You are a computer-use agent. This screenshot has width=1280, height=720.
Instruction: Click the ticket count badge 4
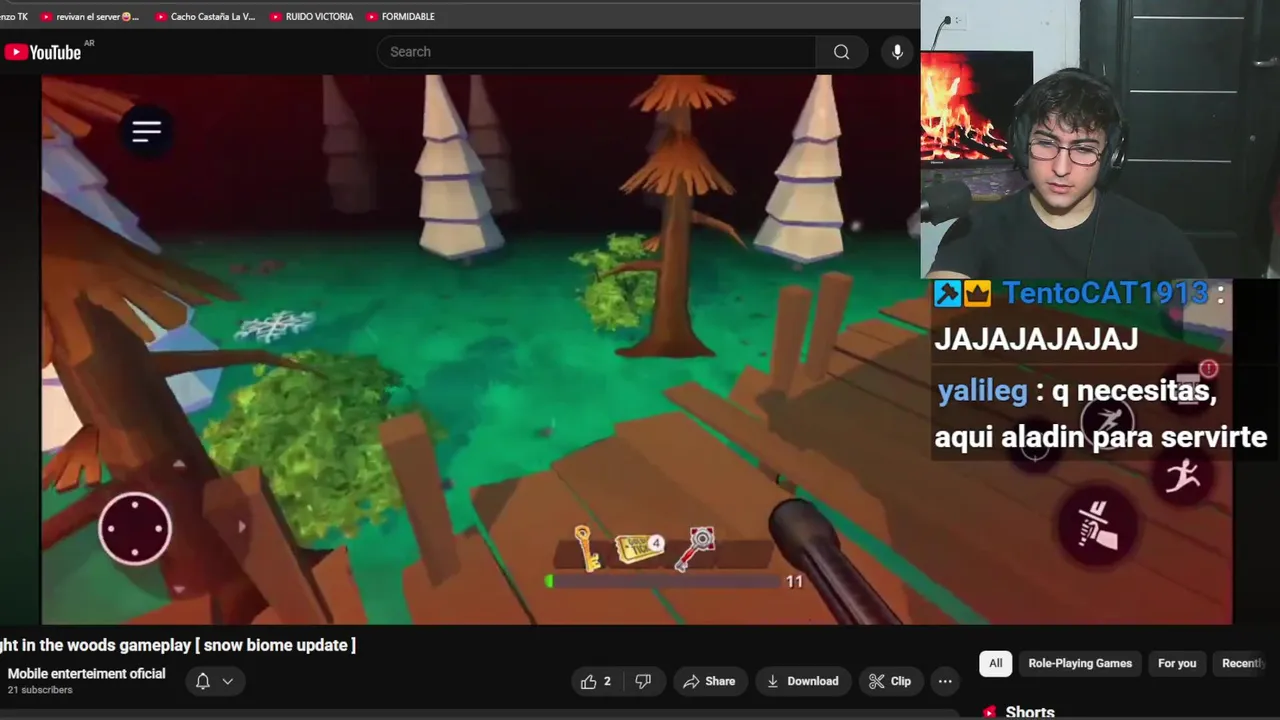656,544
